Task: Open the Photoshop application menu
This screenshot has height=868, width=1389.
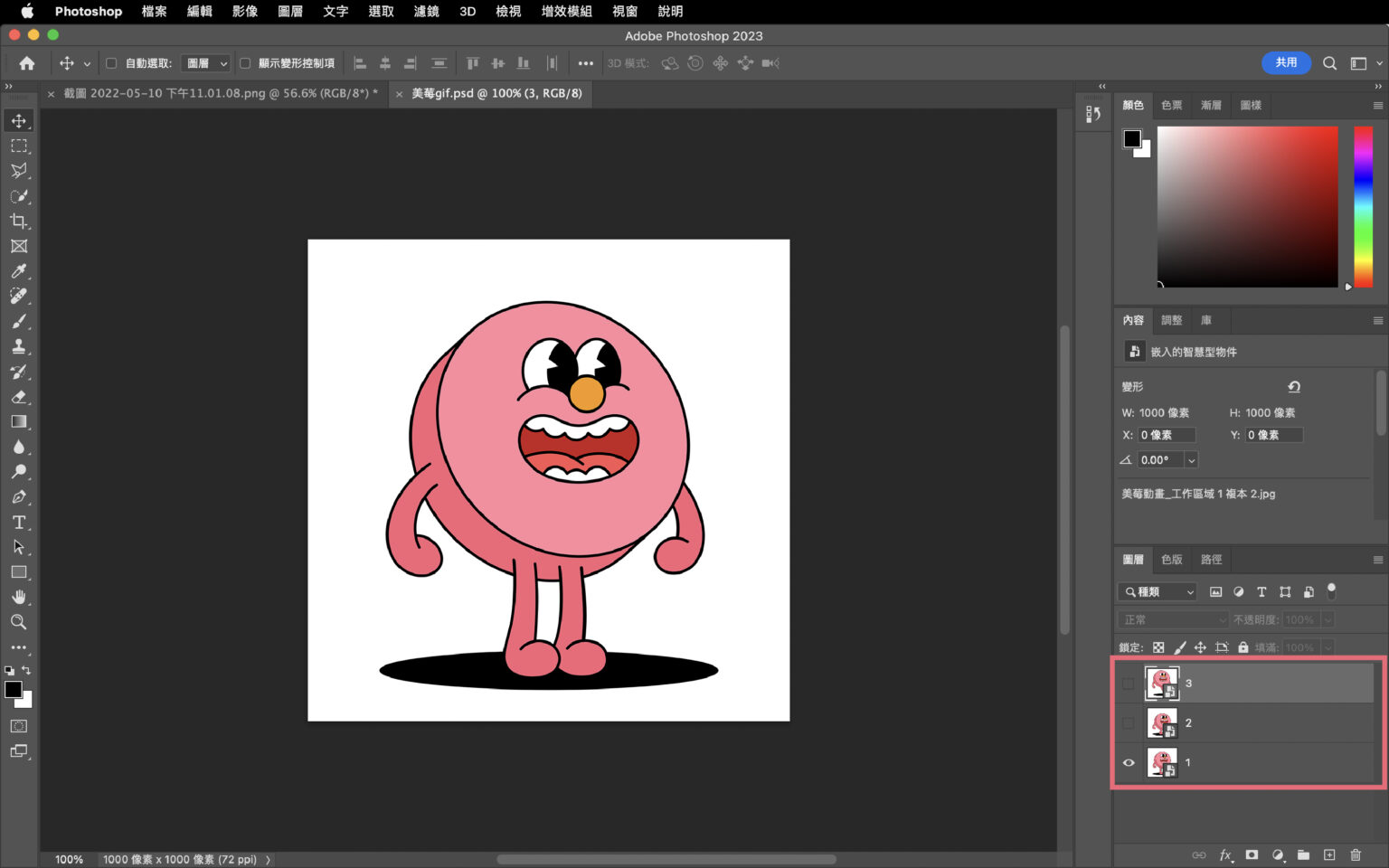Action: coord(89,12)
